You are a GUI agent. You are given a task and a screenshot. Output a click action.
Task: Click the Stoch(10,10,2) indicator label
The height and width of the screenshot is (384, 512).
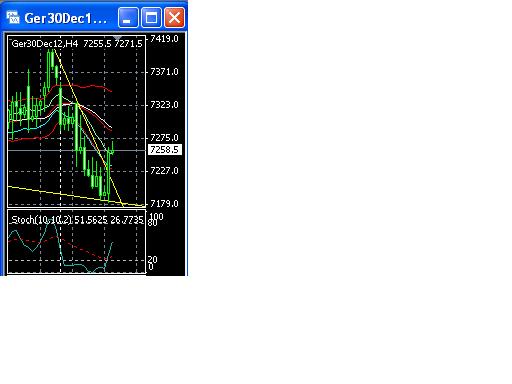tap(41, 220)
